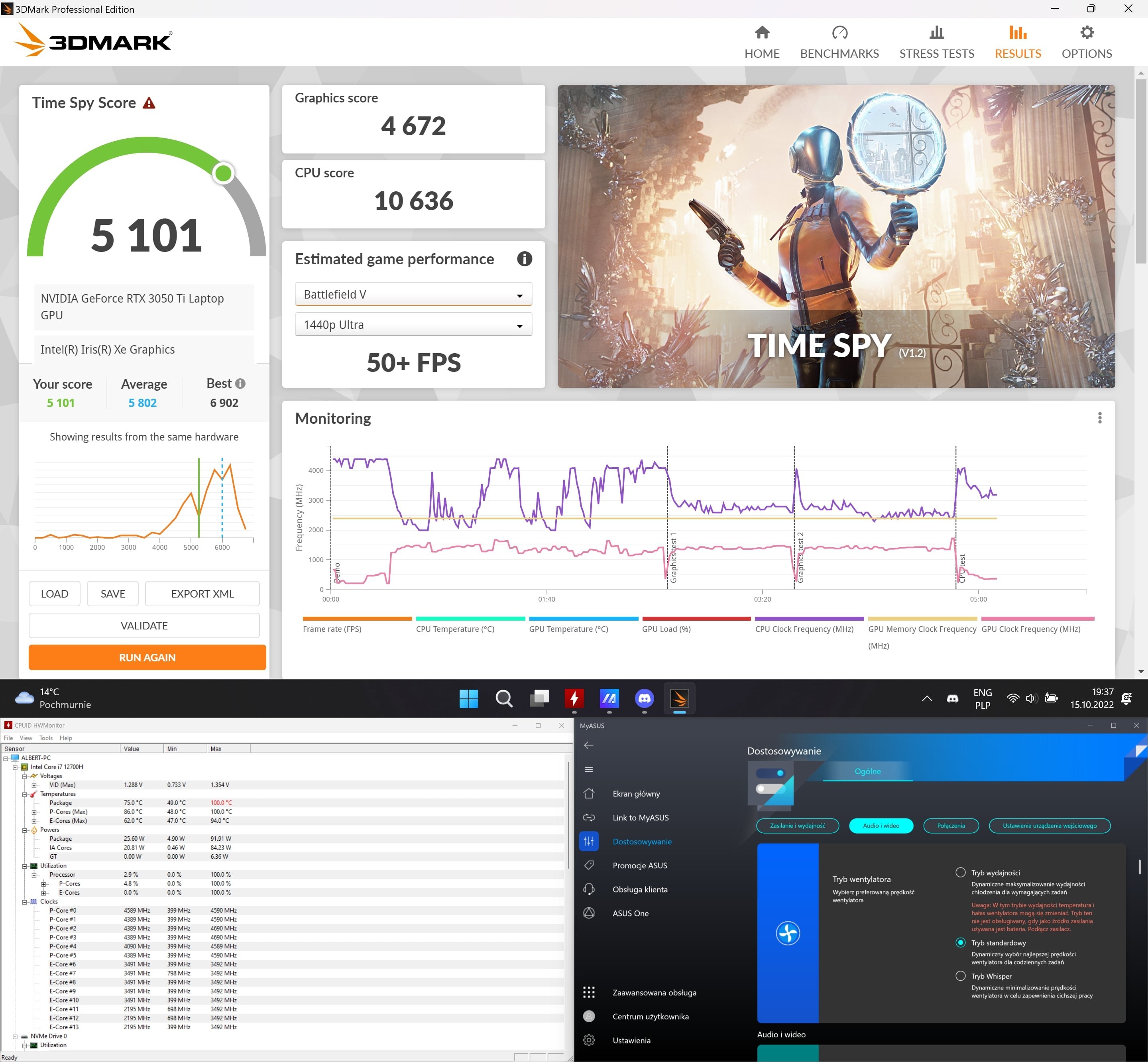Collapse the Powers node in HWMonitor
The height and width of the screenshot is (1062, 1148).
click(x=25, y=830)
